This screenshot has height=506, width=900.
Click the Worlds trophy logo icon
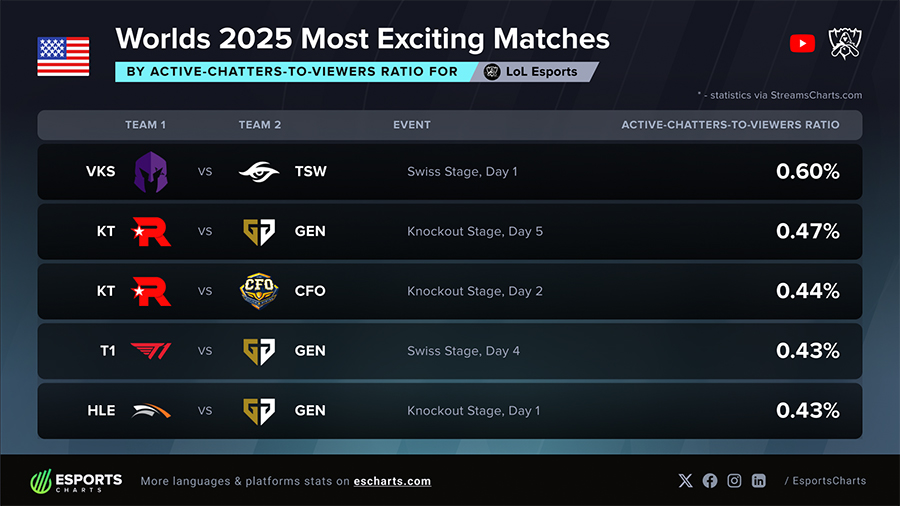point(845,43)
